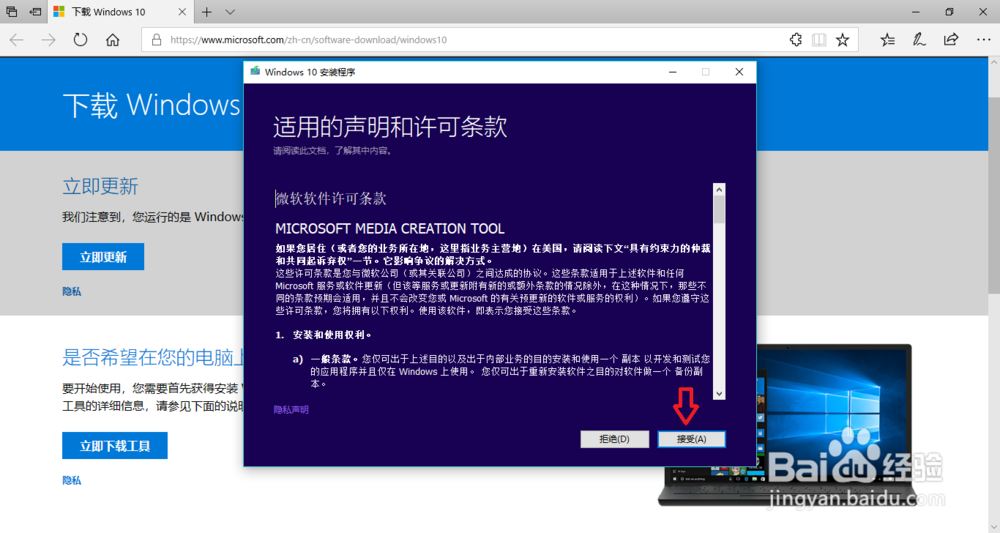Viewport: 1000px width, 533px height.
Task: Refresh the page in Edge
Action: click(80, 40)
